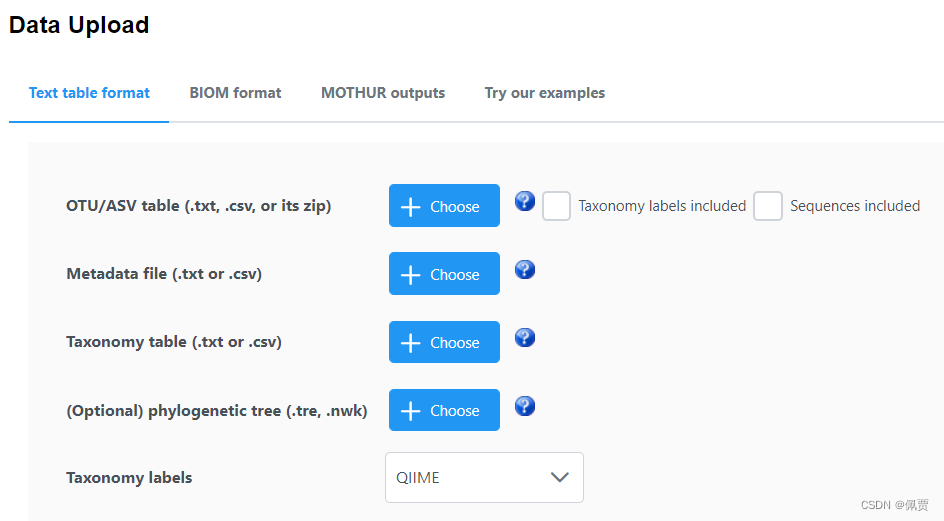Click plus icon on Taxonomy table Choose button
944x521 pixels.
point(410,343)
